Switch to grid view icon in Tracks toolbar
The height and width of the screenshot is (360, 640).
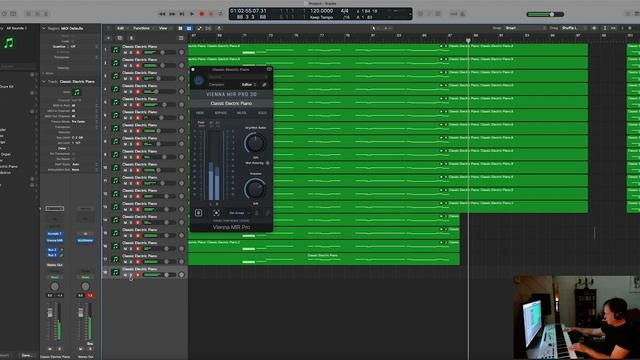[x=180, y=28]
